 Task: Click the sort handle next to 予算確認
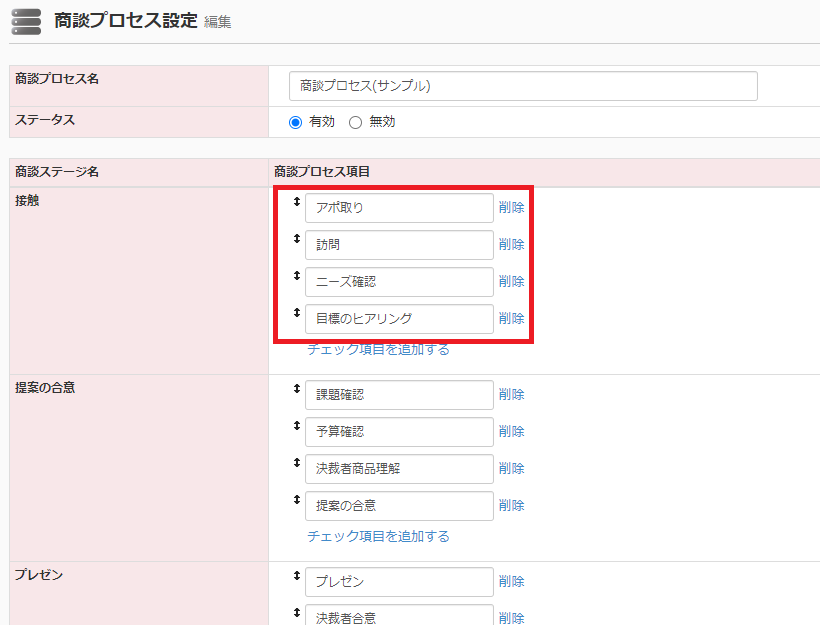pyautogui.click(x=296, y=426)
